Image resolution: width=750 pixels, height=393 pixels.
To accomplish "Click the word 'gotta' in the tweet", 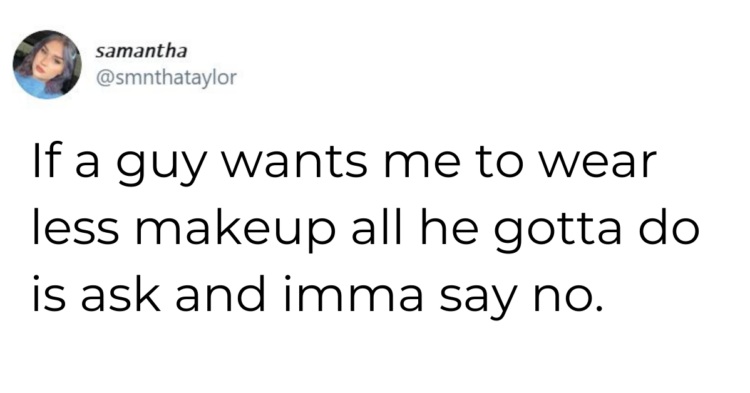I will pyautogui.click(x=558, y=231).
